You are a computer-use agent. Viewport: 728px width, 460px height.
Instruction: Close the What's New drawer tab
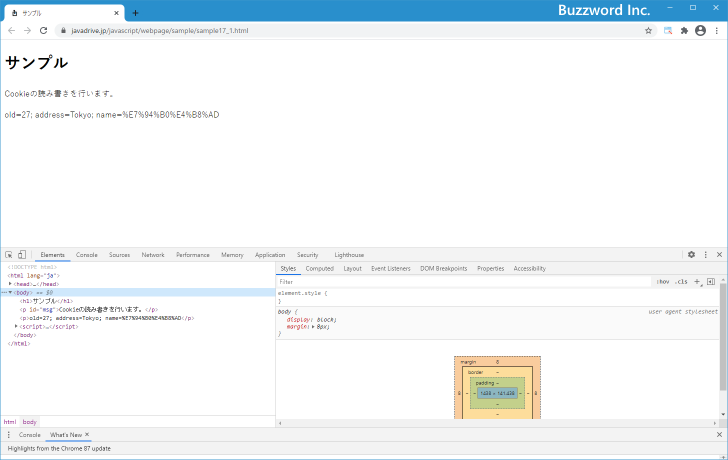pyautogui.click(x=87, y=434)
